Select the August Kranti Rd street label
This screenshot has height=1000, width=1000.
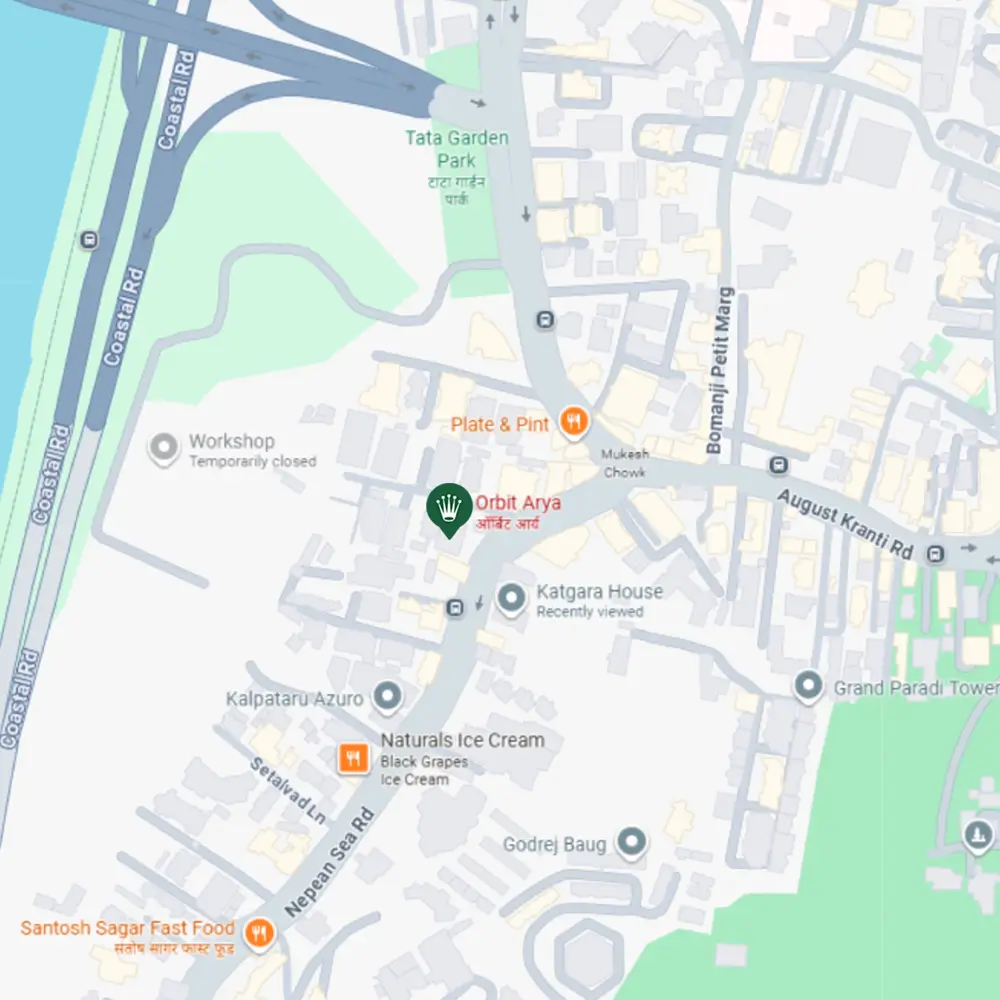click(x=846, y=524)
